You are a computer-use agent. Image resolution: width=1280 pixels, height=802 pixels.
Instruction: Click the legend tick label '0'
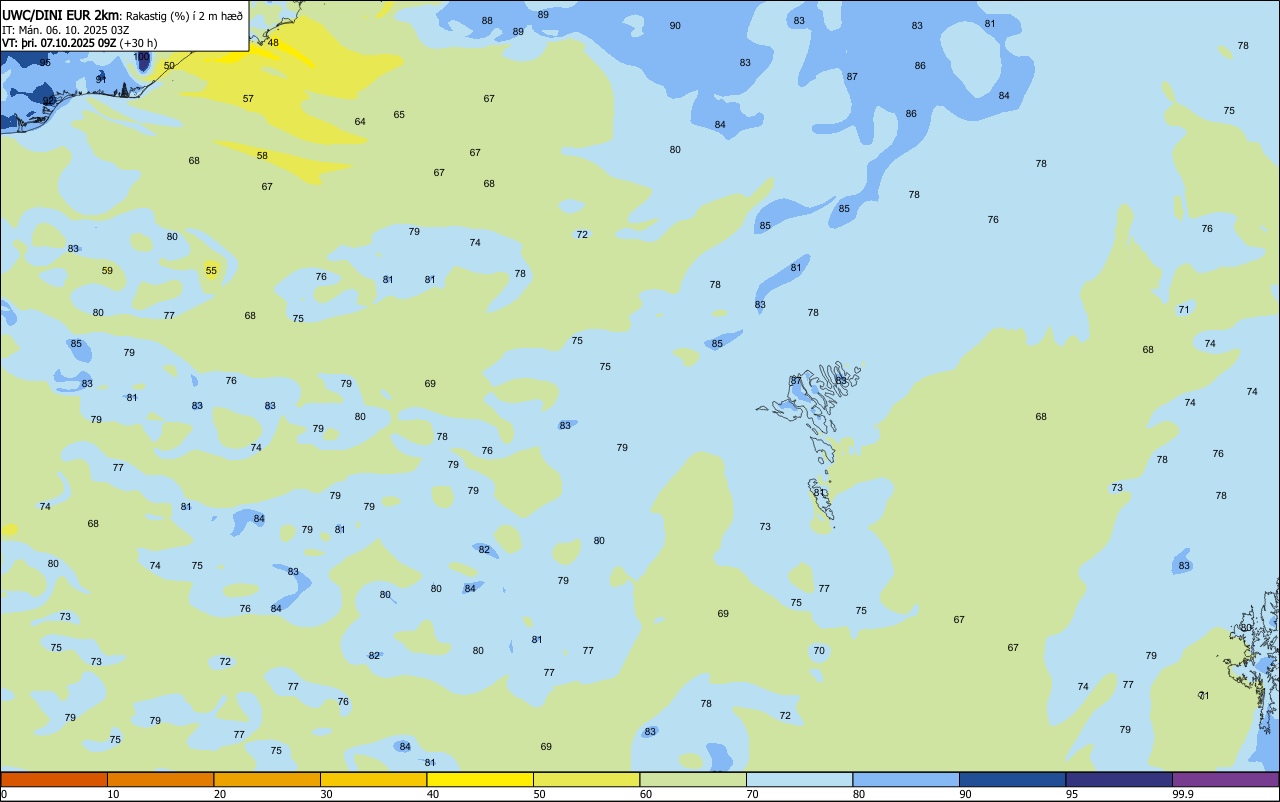tap(4, 794)
